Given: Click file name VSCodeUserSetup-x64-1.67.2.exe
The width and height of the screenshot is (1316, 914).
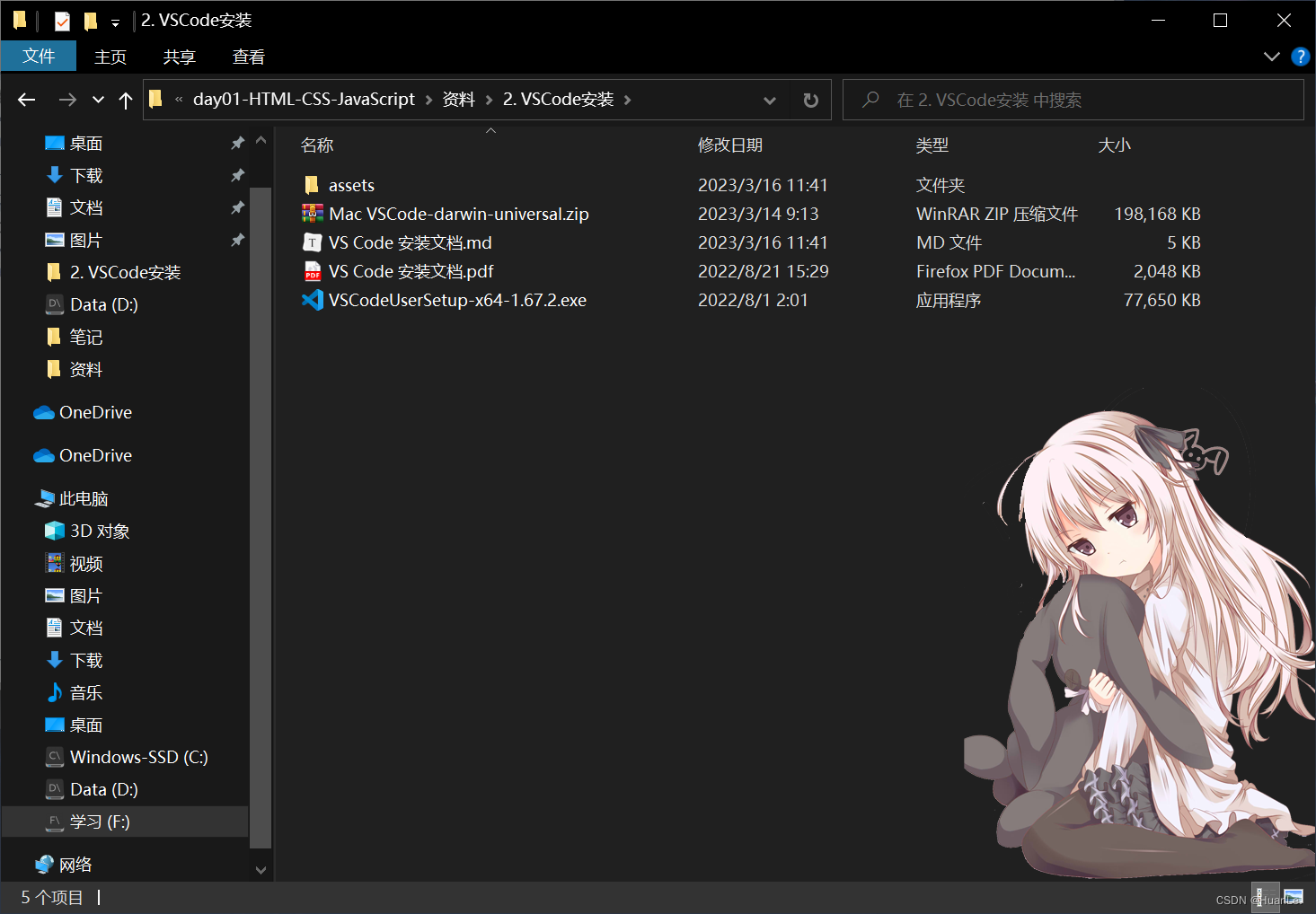Looking at the screenshot, I should 457,300.
